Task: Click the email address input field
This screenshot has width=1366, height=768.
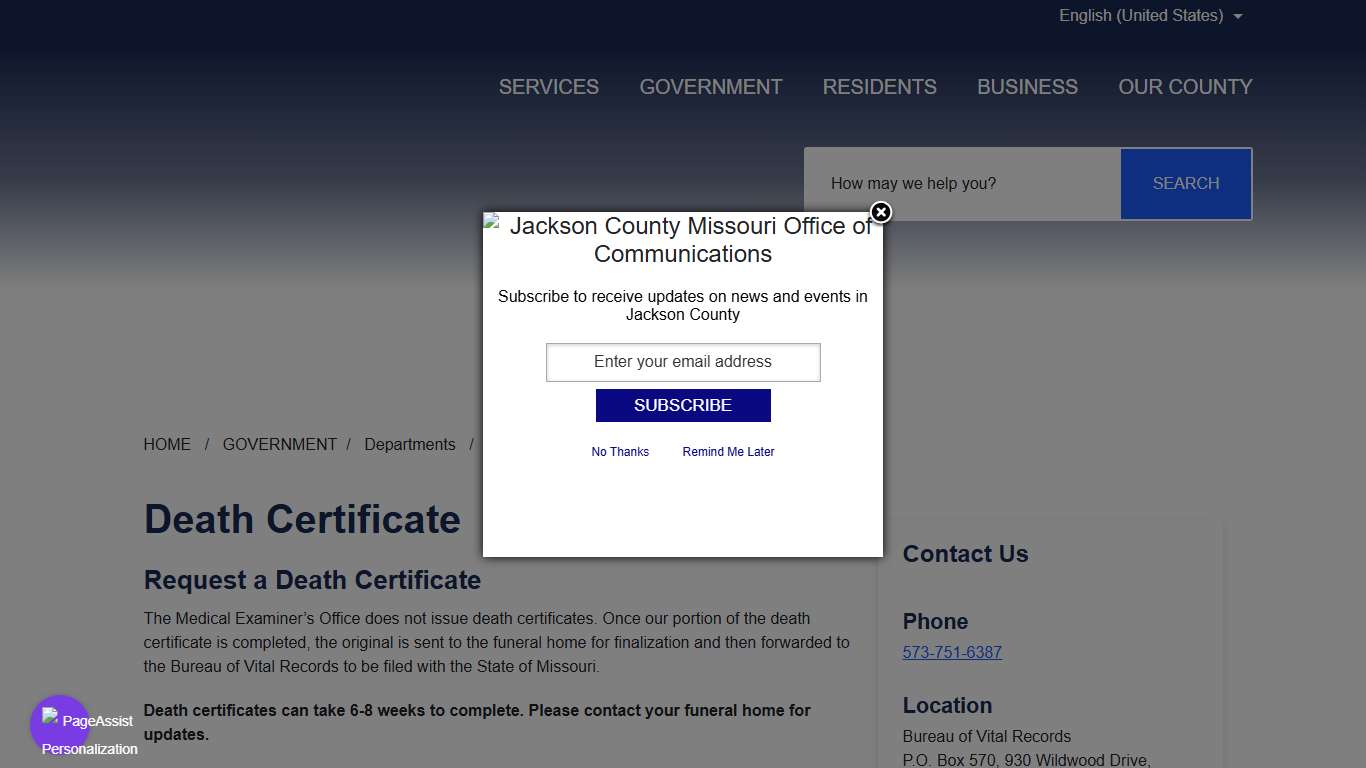Action: [683, 362]
